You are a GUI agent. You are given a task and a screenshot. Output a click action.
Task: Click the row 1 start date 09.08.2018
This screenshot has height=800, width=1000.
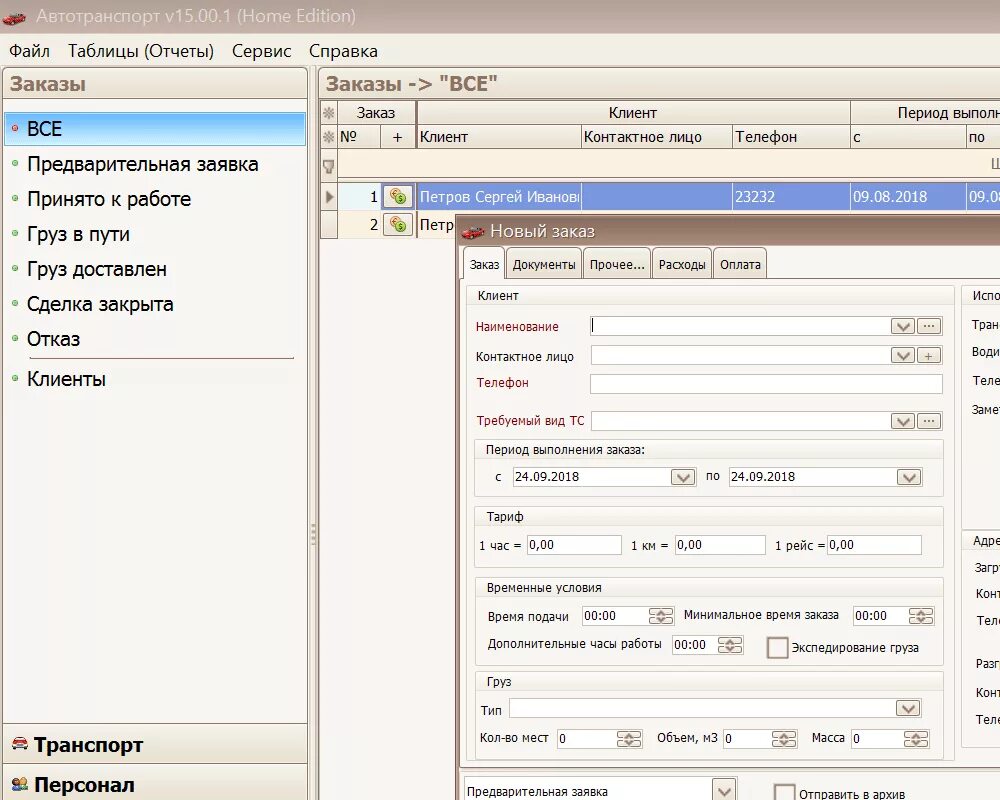908,196
